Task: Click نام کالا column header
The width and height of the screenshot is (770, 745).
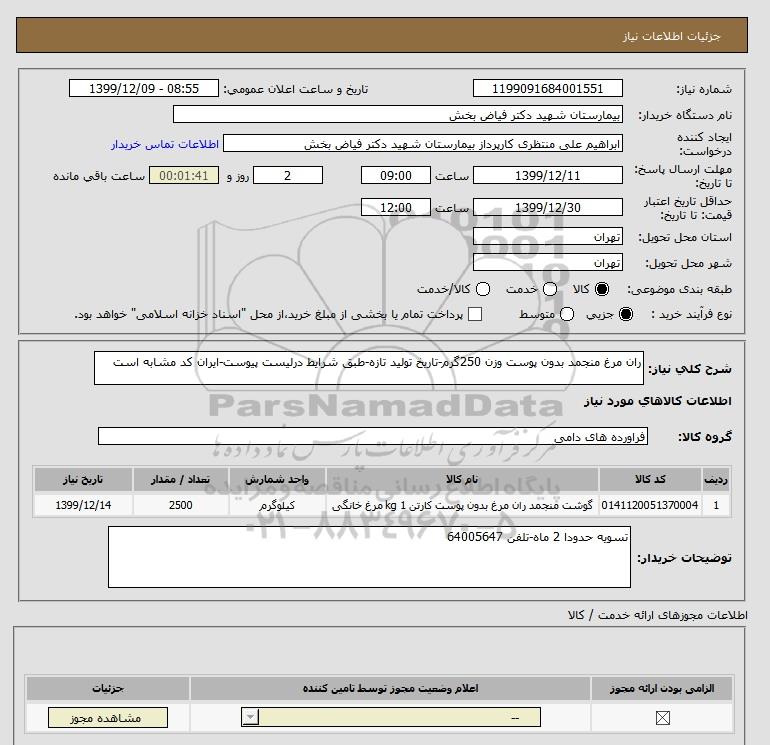Action: [462, 479]
